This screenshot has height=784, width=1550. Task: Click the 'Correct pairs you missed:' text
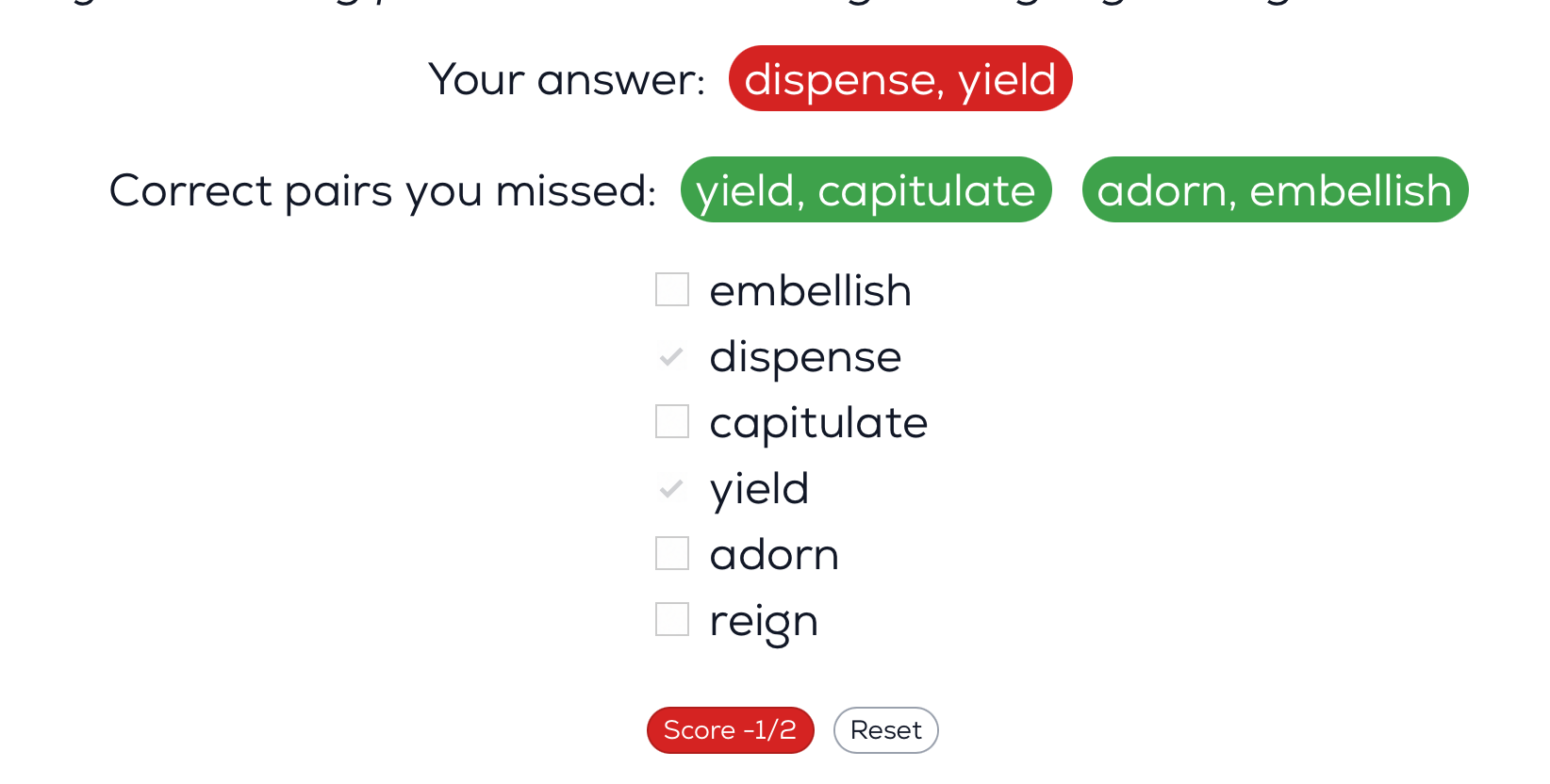383,190
